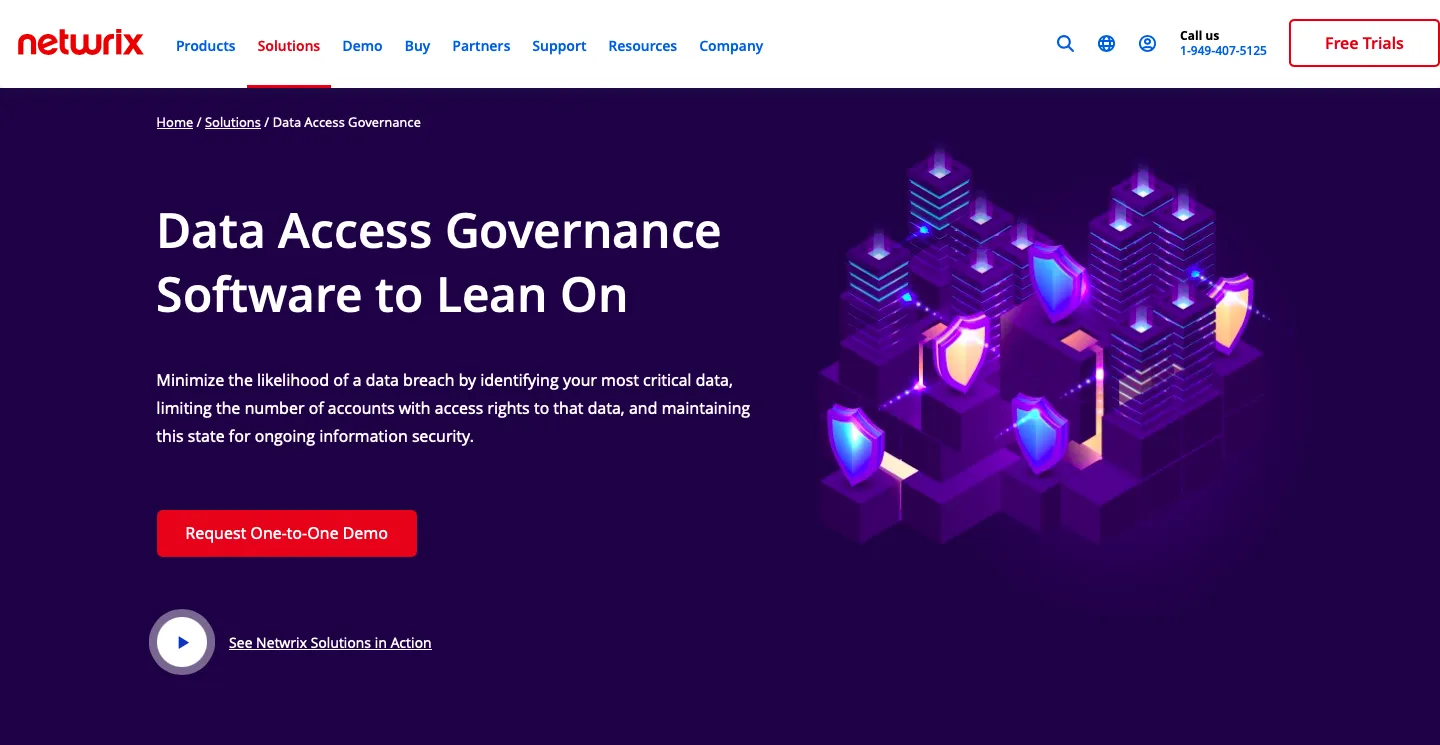Open the Partners menu

click(481, 46)
